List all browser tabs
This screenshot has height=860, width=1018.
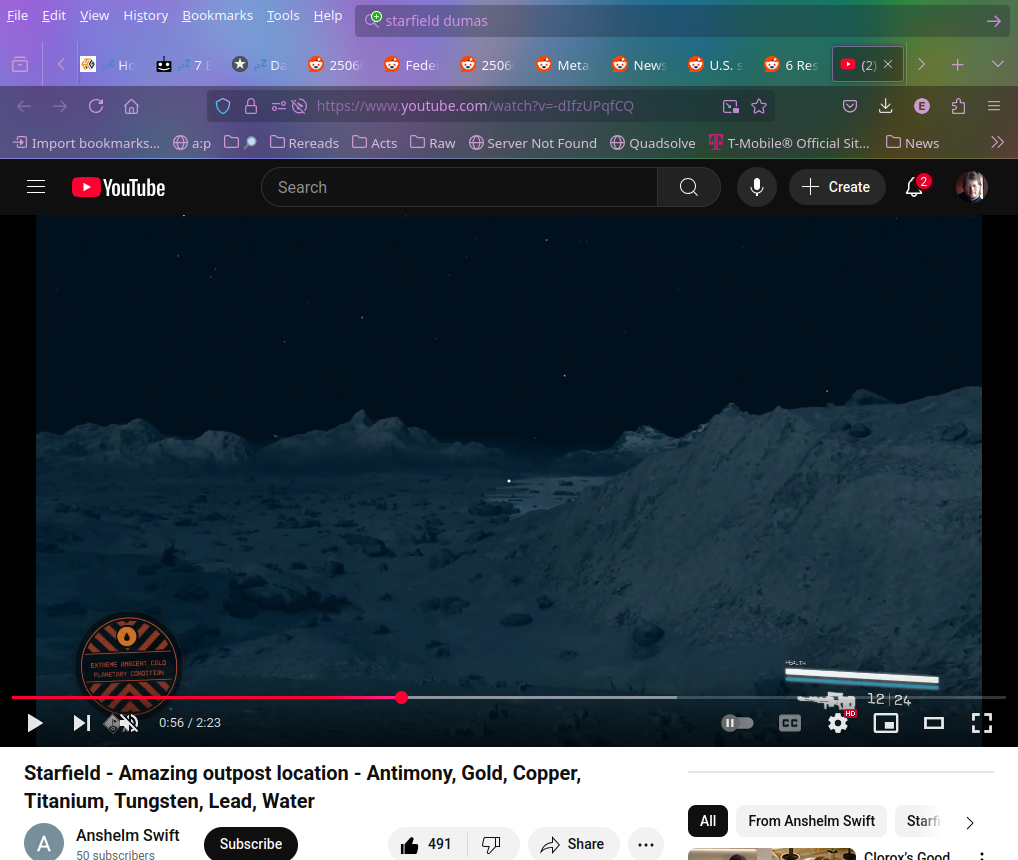coord(996,64)
